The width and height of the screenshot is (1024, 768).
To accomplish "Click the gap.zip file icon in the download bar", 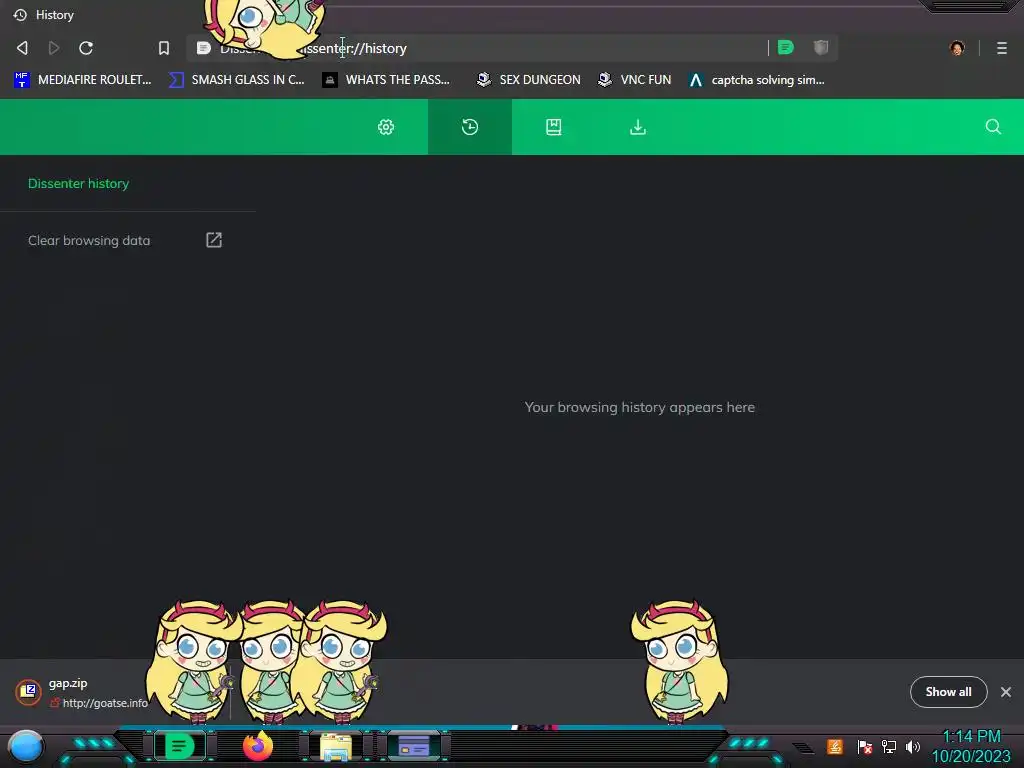I will [x=29, y=692].
